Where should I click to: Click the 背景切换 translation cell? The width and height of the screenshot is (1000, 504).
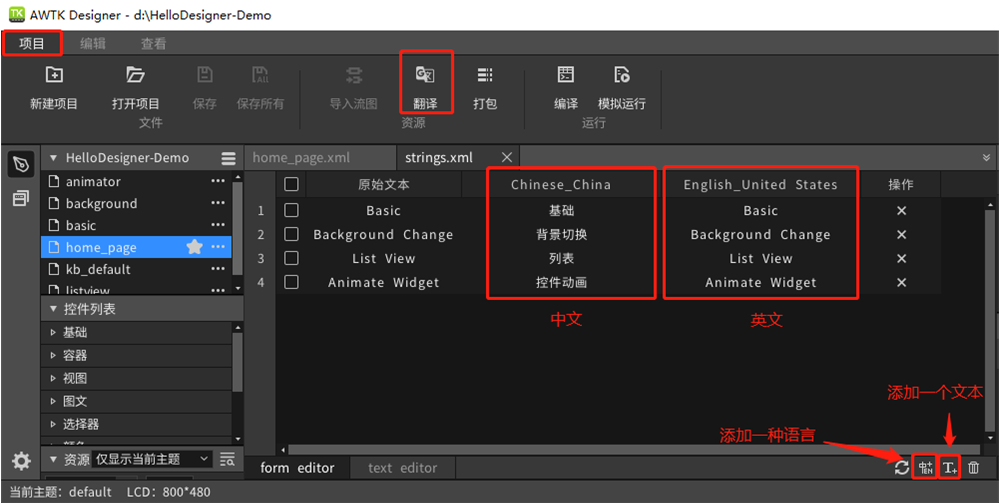point(561,235)
